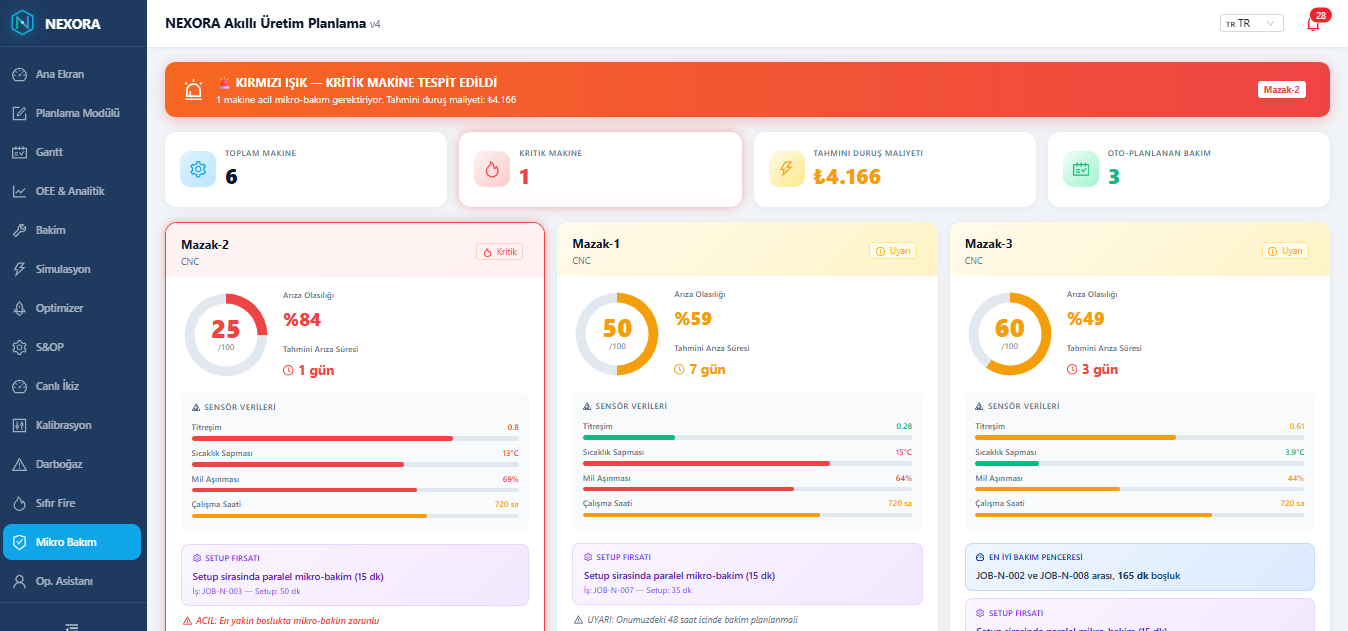Screen dimensions: 1348x631
Task: Open the TR language dropdown
Action: (1251, 23)
